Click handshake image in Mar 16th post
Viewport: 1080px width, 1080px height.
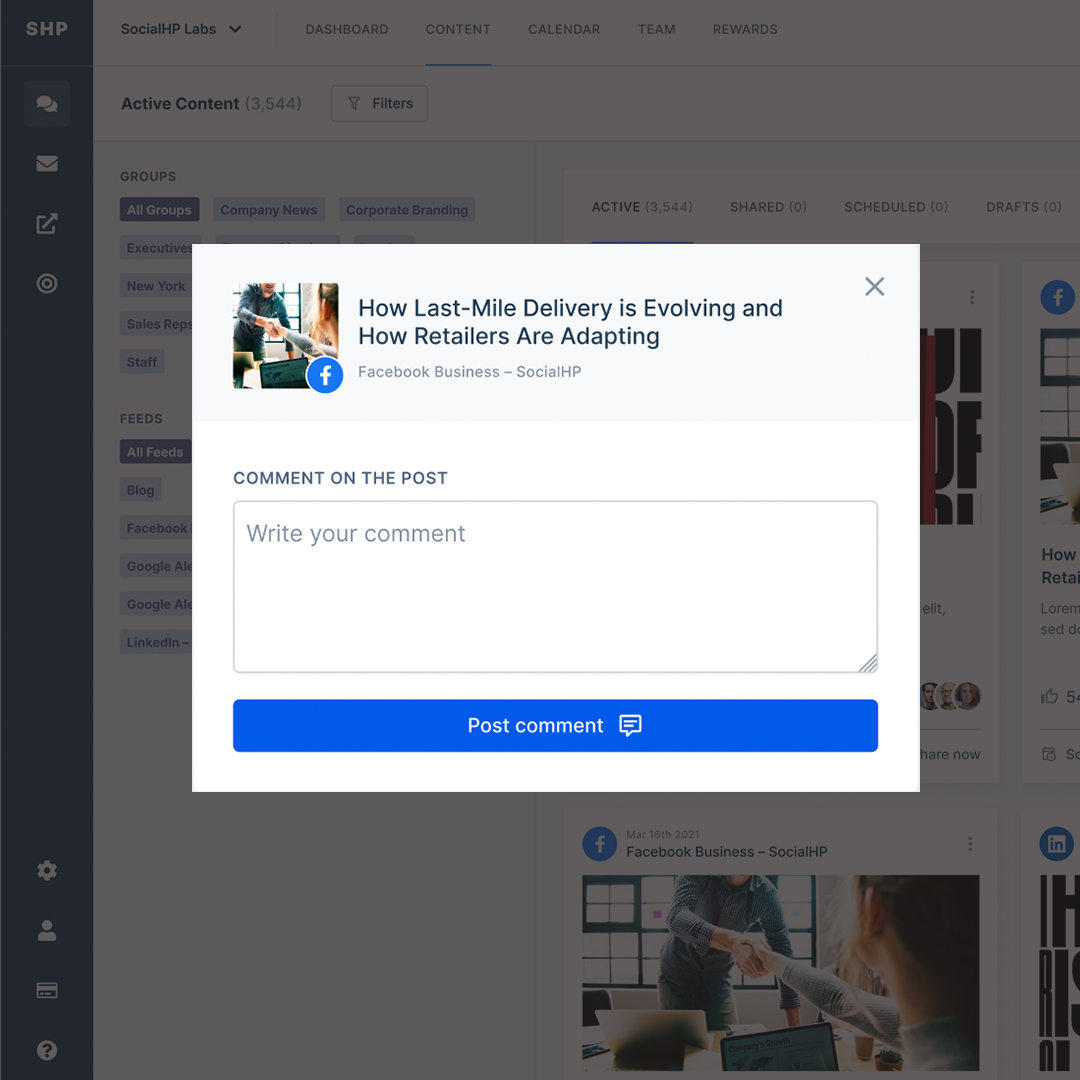point(780,973)
